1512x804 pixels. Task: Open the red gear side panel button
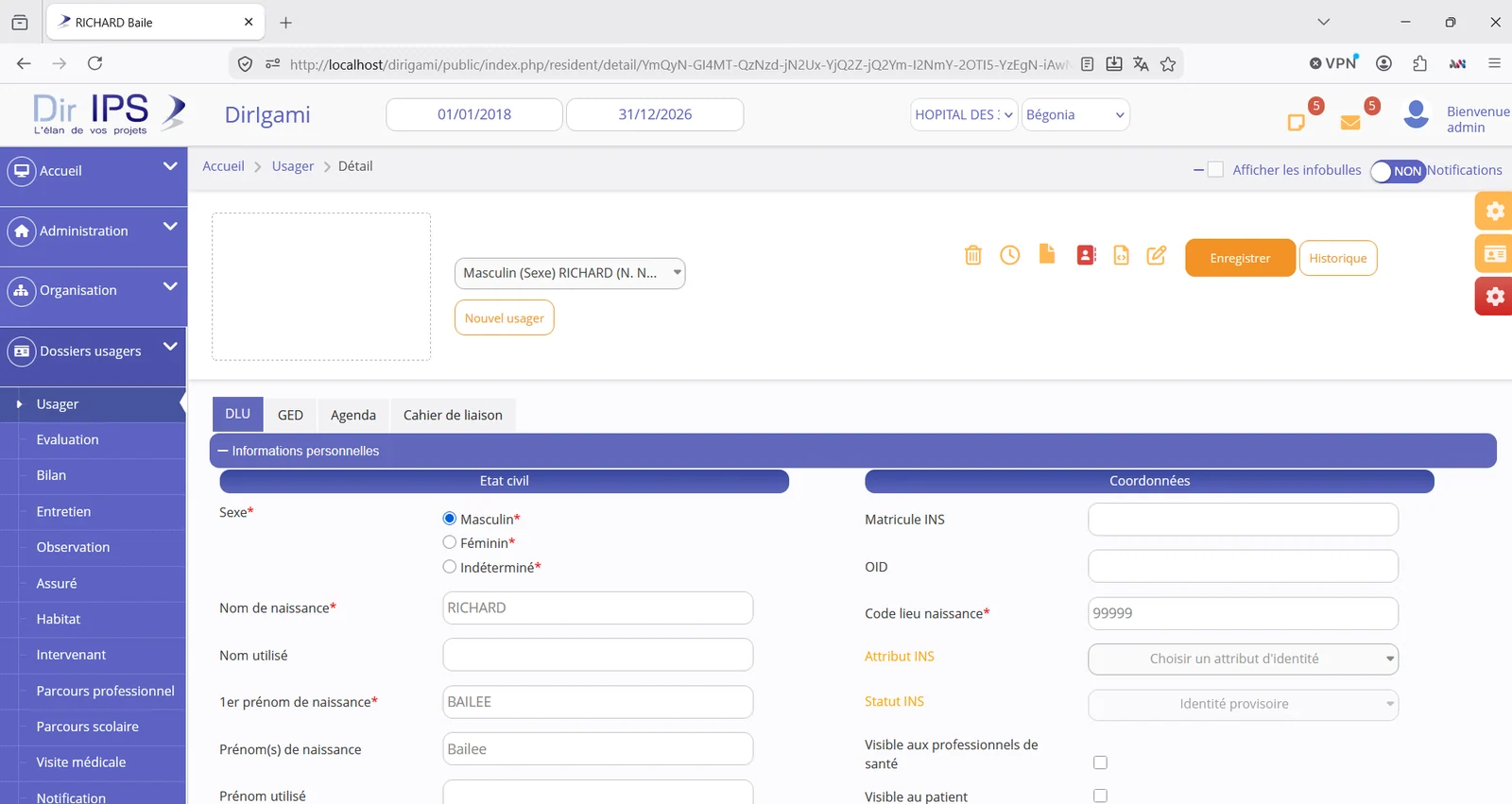1494,297
